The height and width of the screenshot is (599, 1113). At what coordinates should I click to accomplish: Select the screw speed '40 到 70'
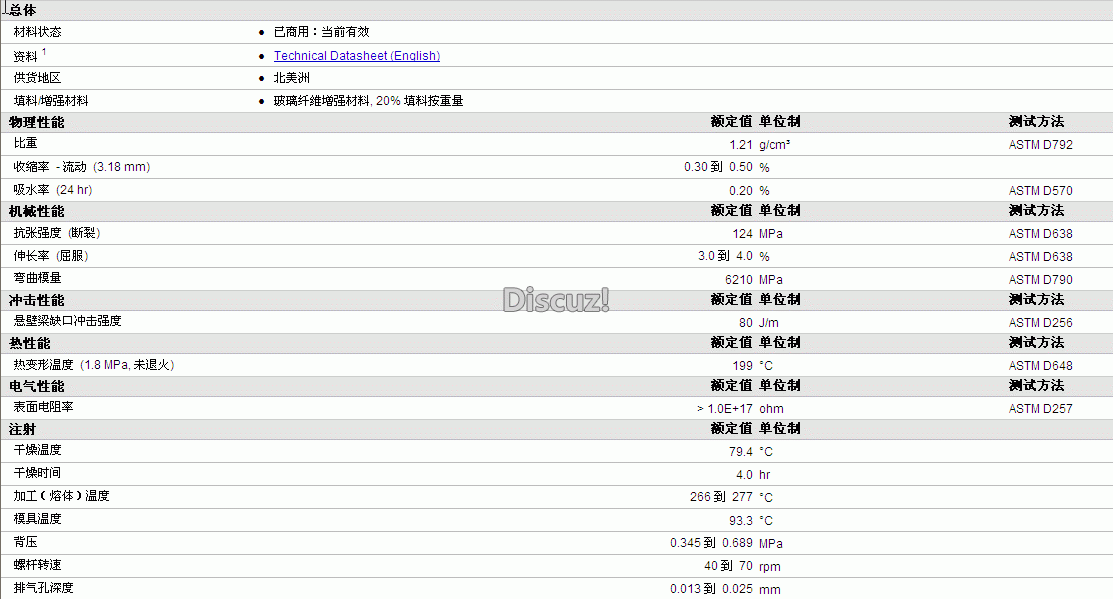(x=728, y=566)
